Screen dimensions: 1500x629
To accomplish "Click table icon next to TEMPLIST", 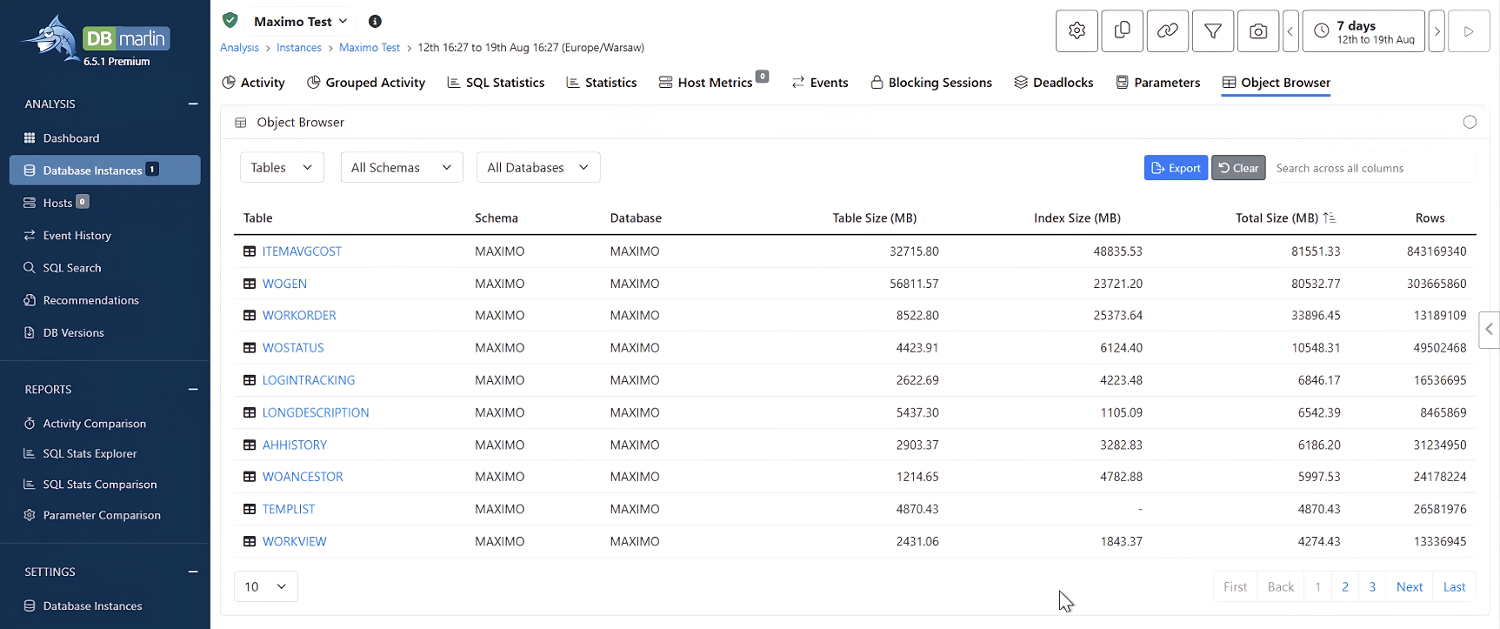I will [250, 509].
